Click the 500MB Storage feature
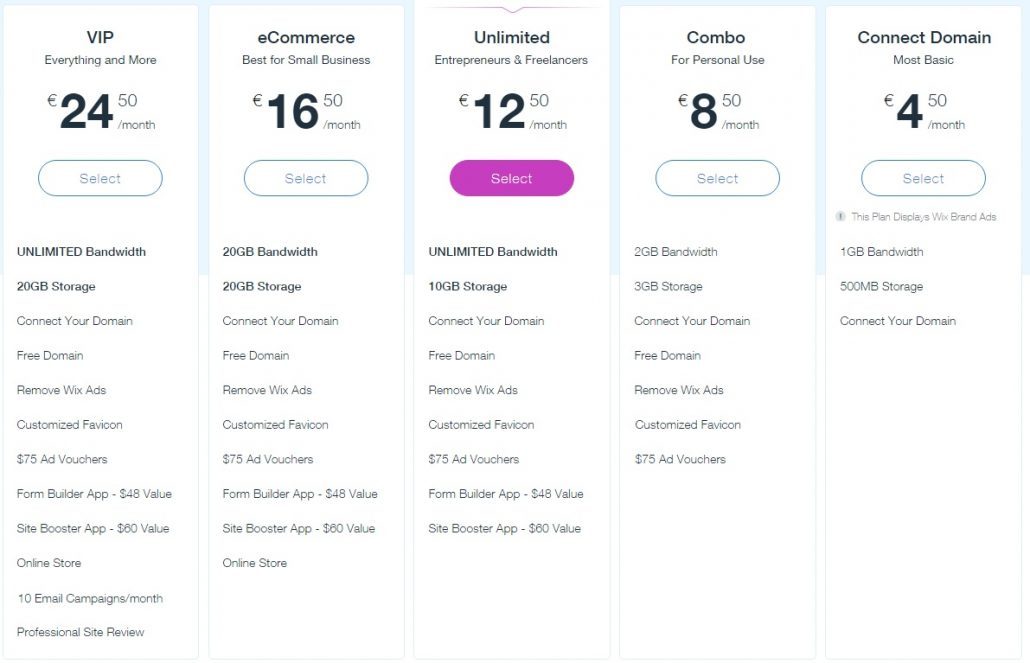1030x663 pixels. (881, 286)
